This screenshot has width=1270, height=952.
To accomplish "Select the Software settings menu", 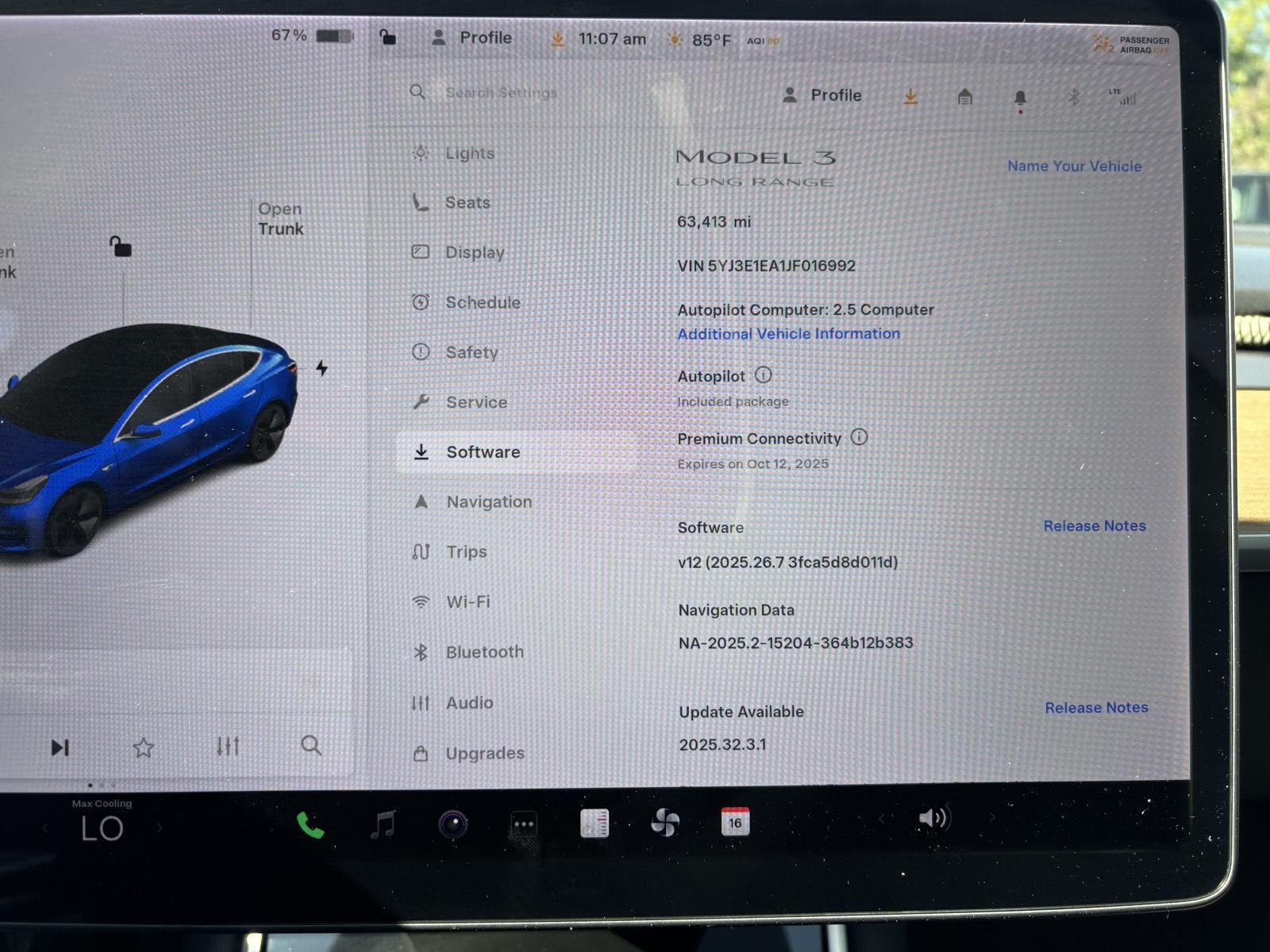I will click(x=516, y=452).
